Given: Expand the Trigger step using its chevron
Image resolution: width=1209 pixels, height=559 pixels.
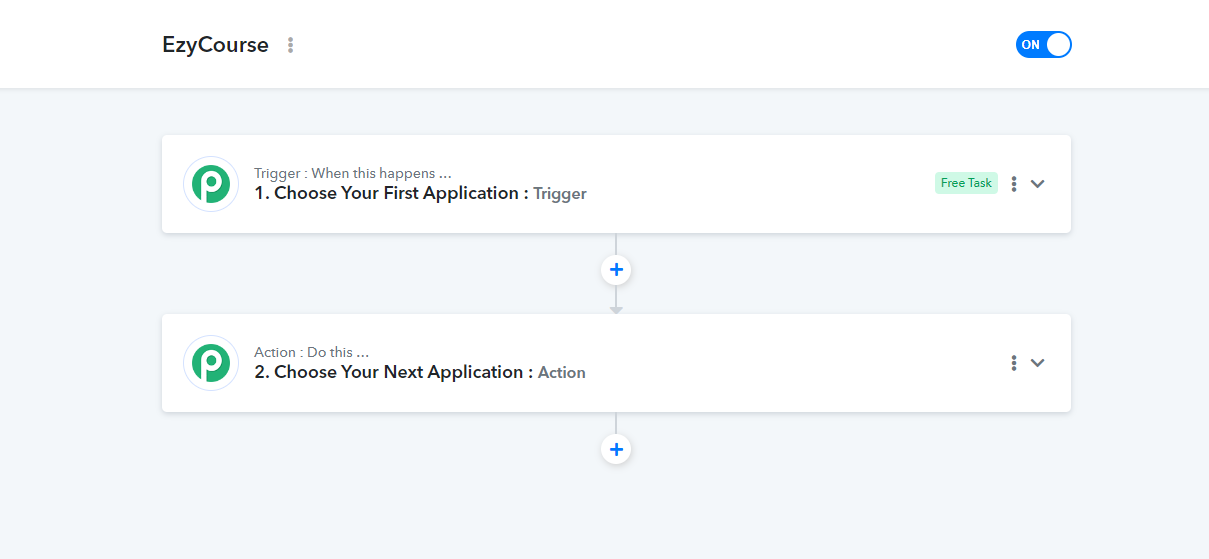Looking at the screenshot, I should point(1038,184).
